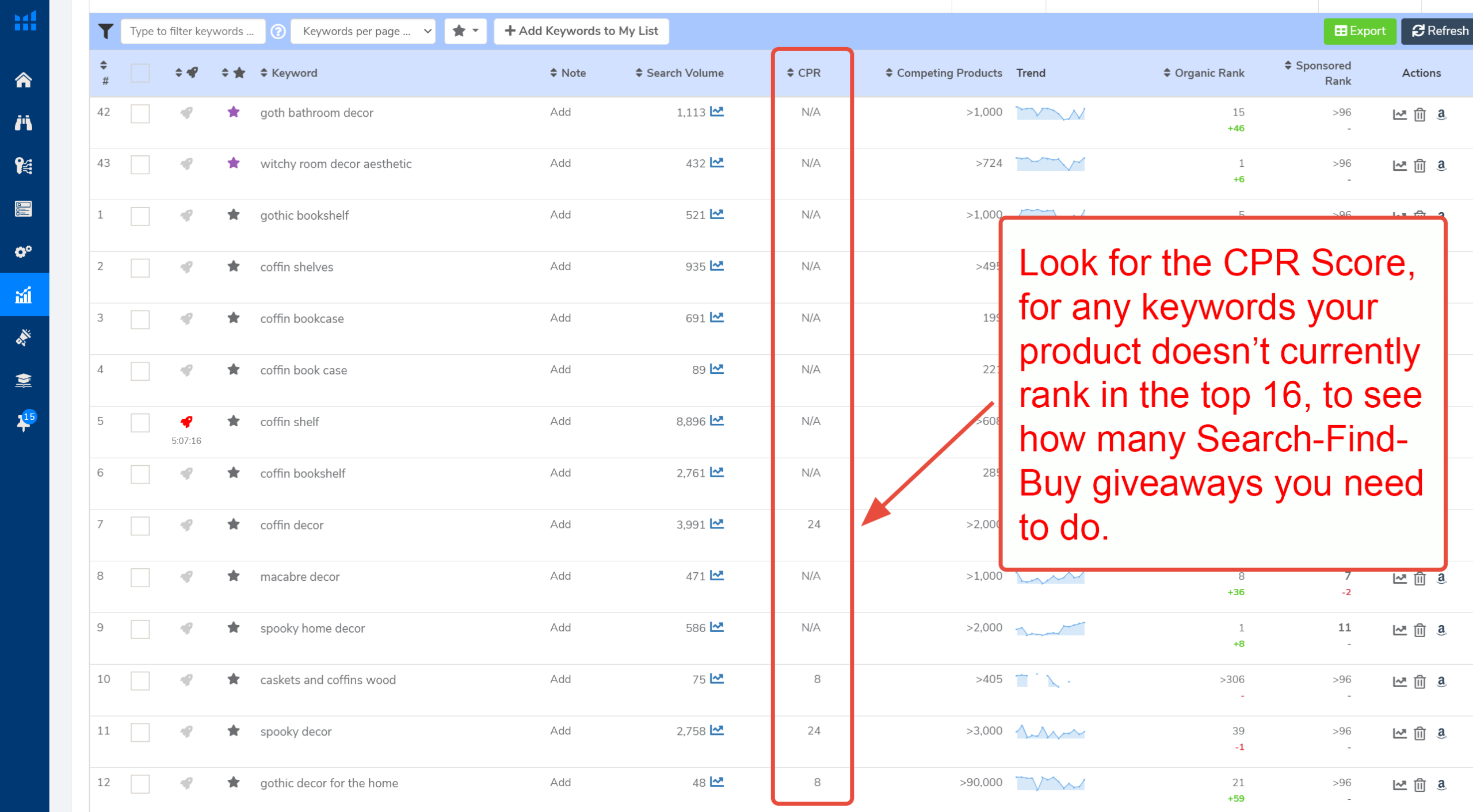This screenshot has height=812, width=1473.
Task: Open the help question mark icon
Action: (x=278, y=31)
